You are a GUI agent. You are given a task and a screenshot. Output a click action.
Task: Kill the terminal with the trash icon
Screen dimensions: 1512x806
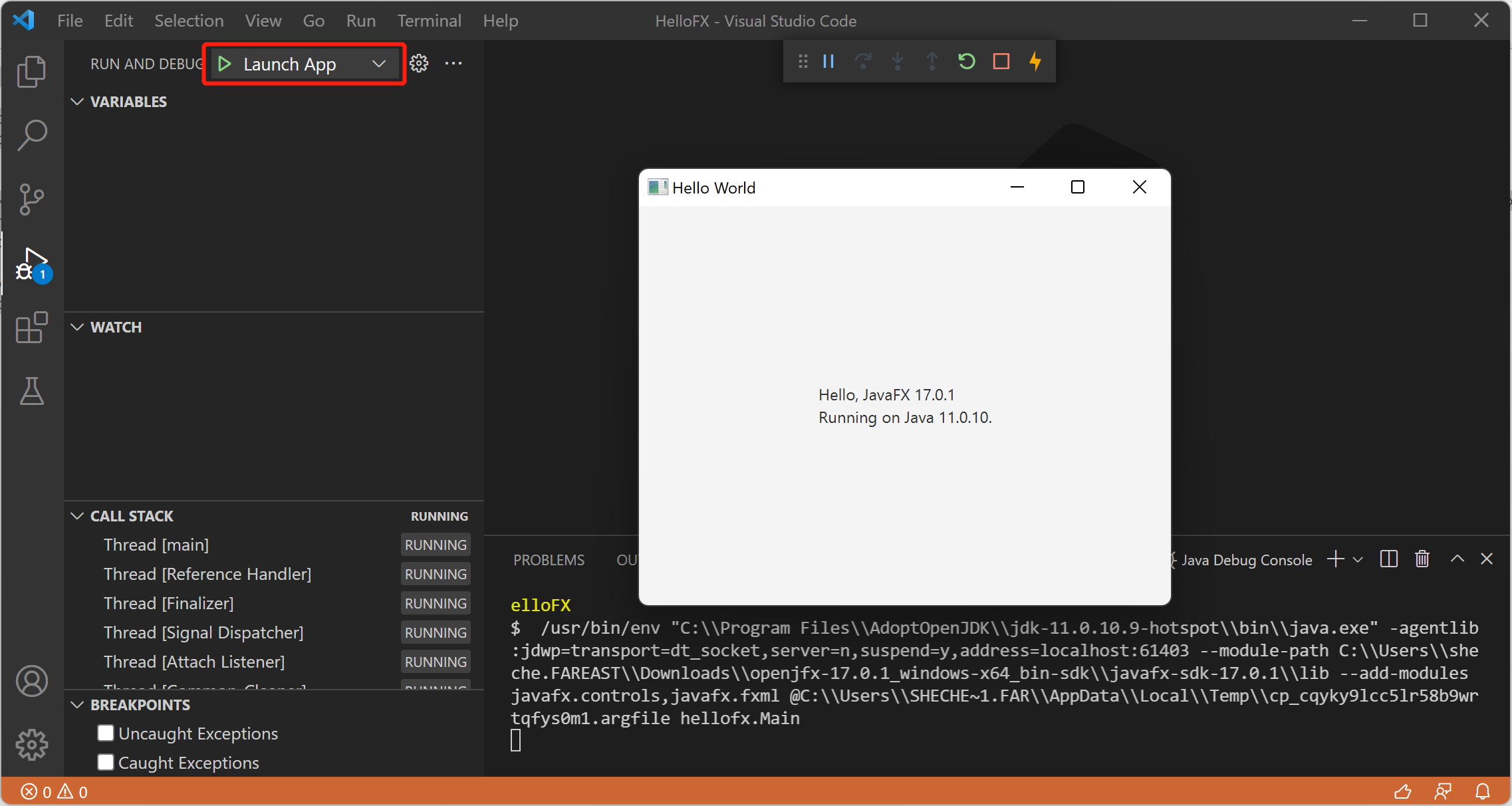(1422, 559)
